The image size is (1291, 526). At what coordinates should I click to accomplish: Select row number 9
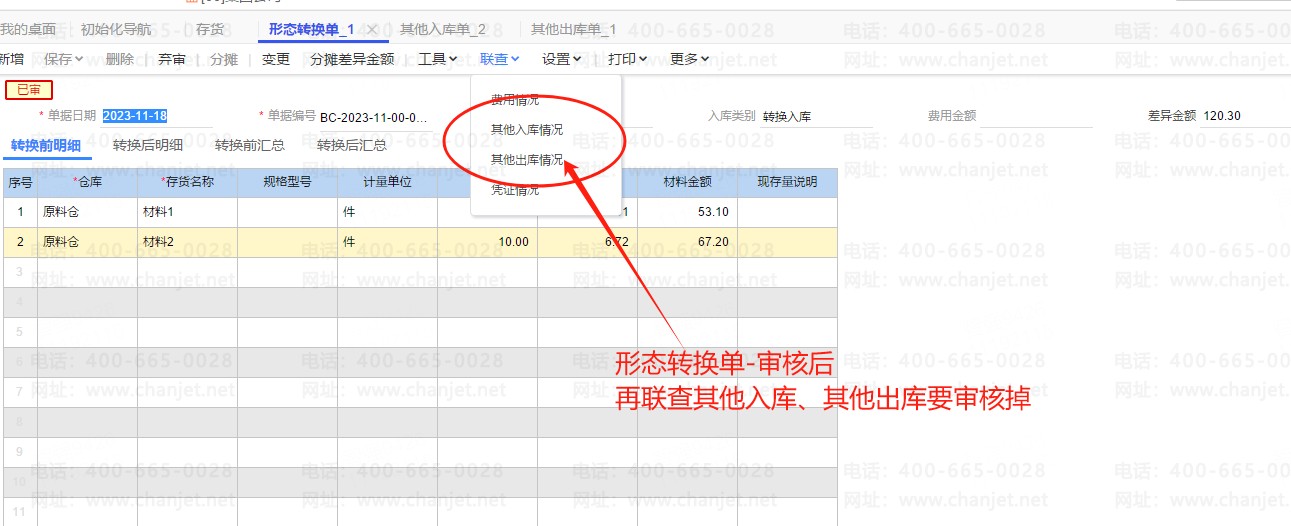21,452
